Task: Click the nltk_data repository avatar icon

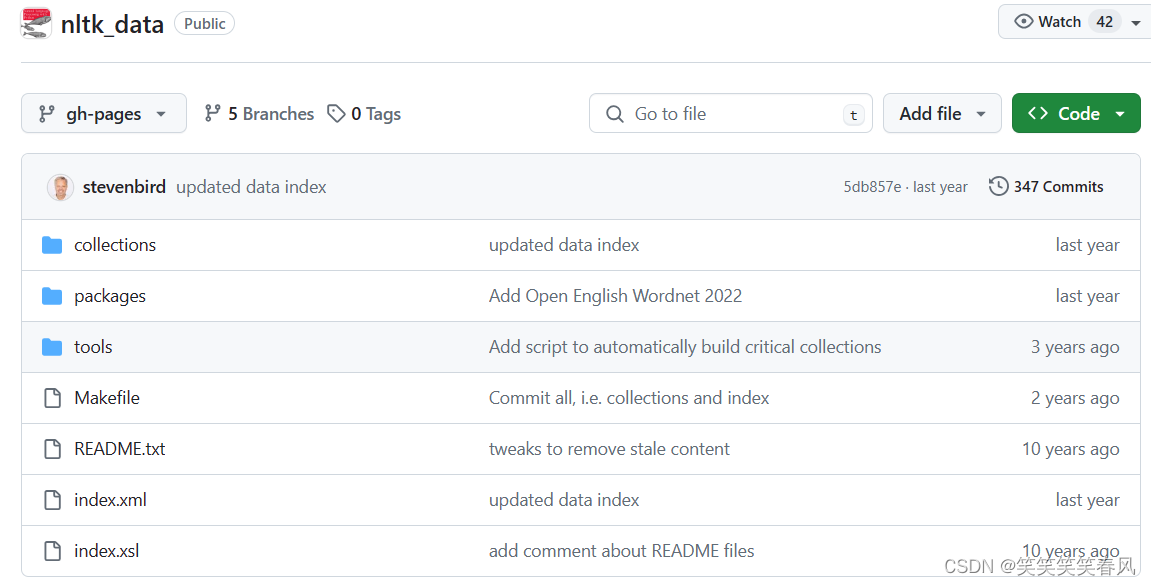Action: [x=36, y=23]
